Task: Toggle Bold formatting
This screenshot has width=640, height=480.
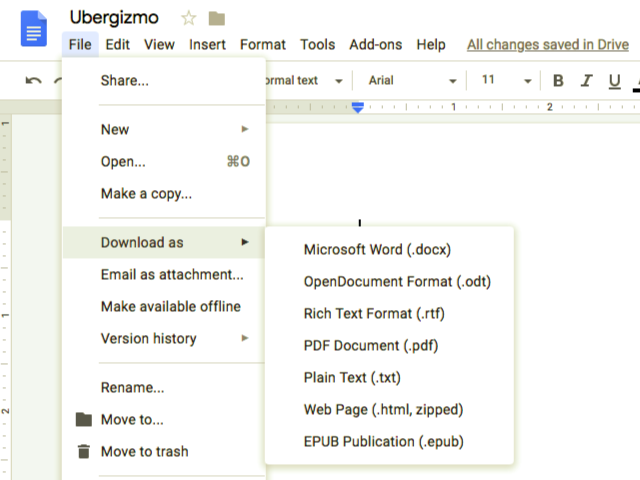Action: tap(558, 81)
